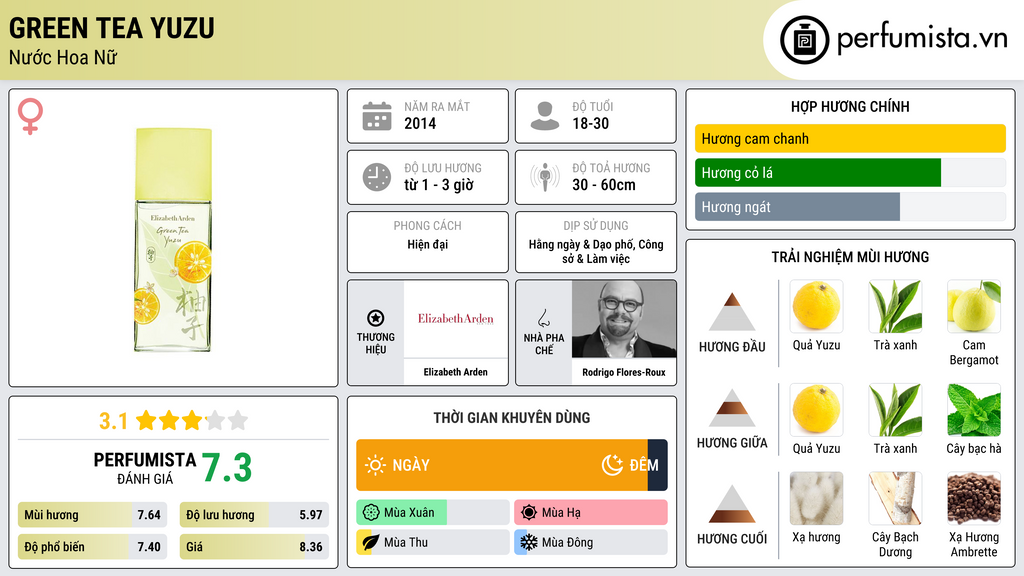The image size is (1024, 576).
Task: Click the GREEN TEA YUZU title
Action: tap(112, 28)
